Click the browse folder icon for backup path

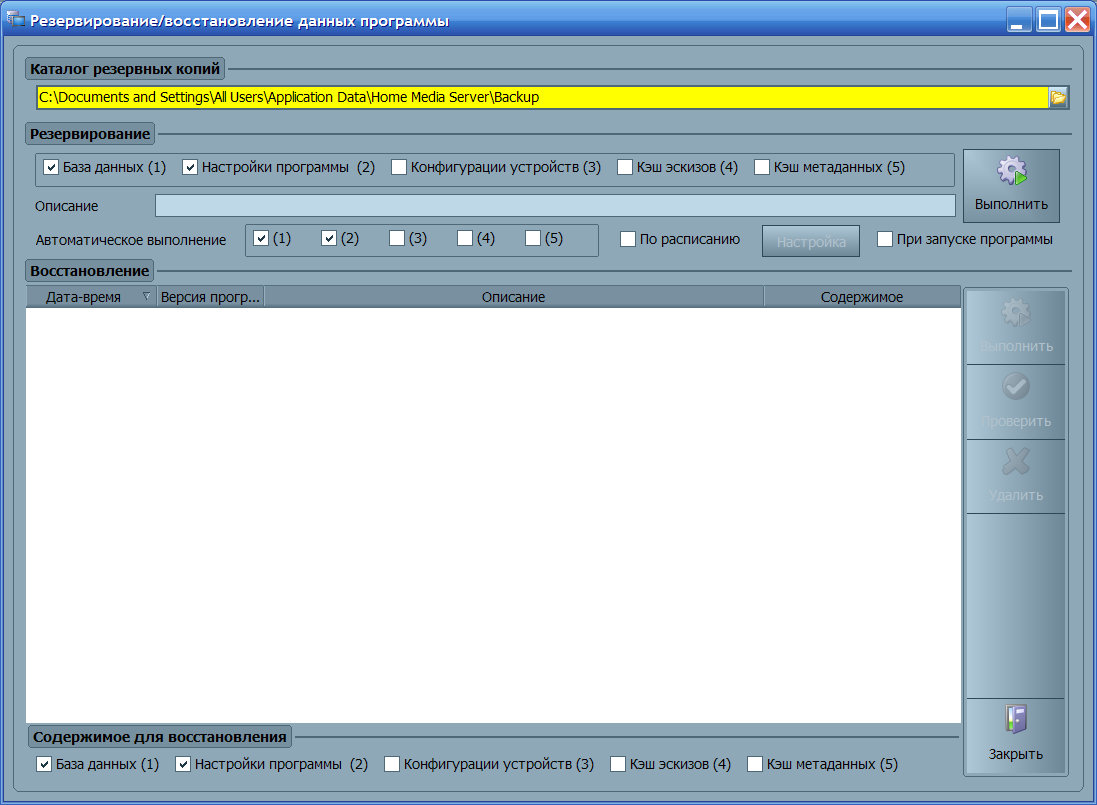pyautogui.click(x=1058, y=98)
